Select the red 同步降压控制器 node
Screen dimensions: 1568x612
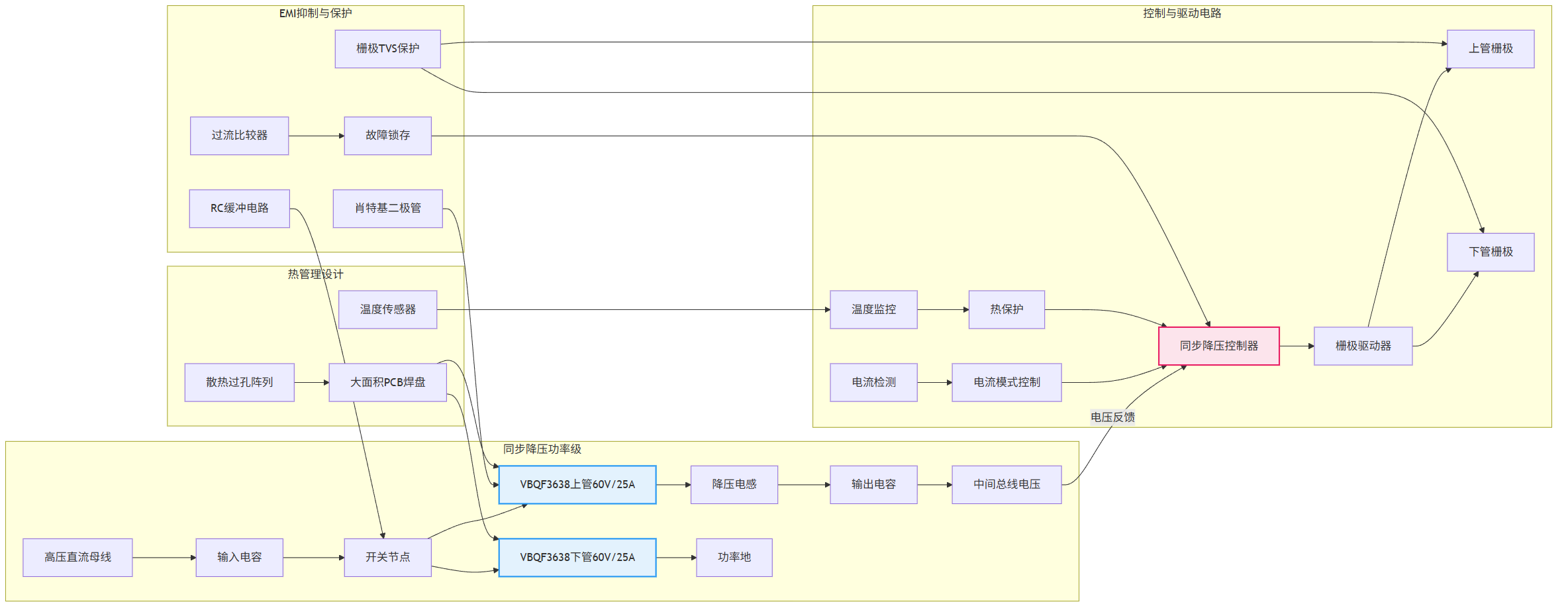(1219, 346)
